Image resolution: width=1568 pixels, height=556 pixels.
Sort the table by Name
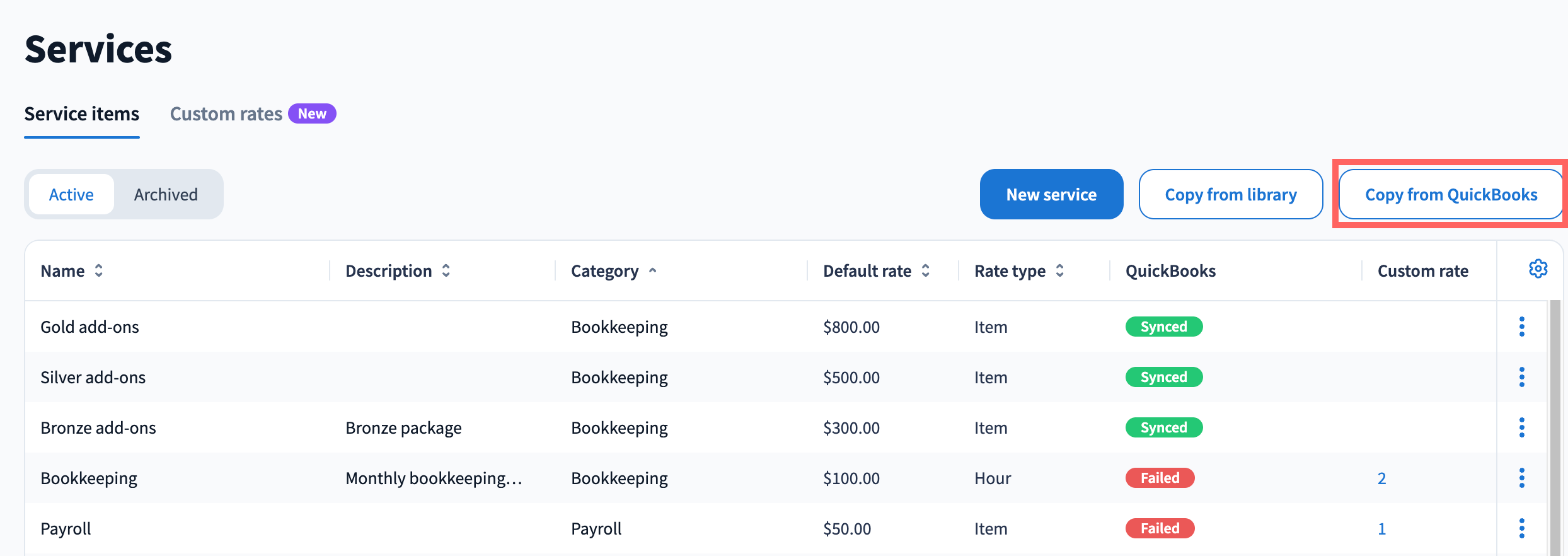pos(72,271)
